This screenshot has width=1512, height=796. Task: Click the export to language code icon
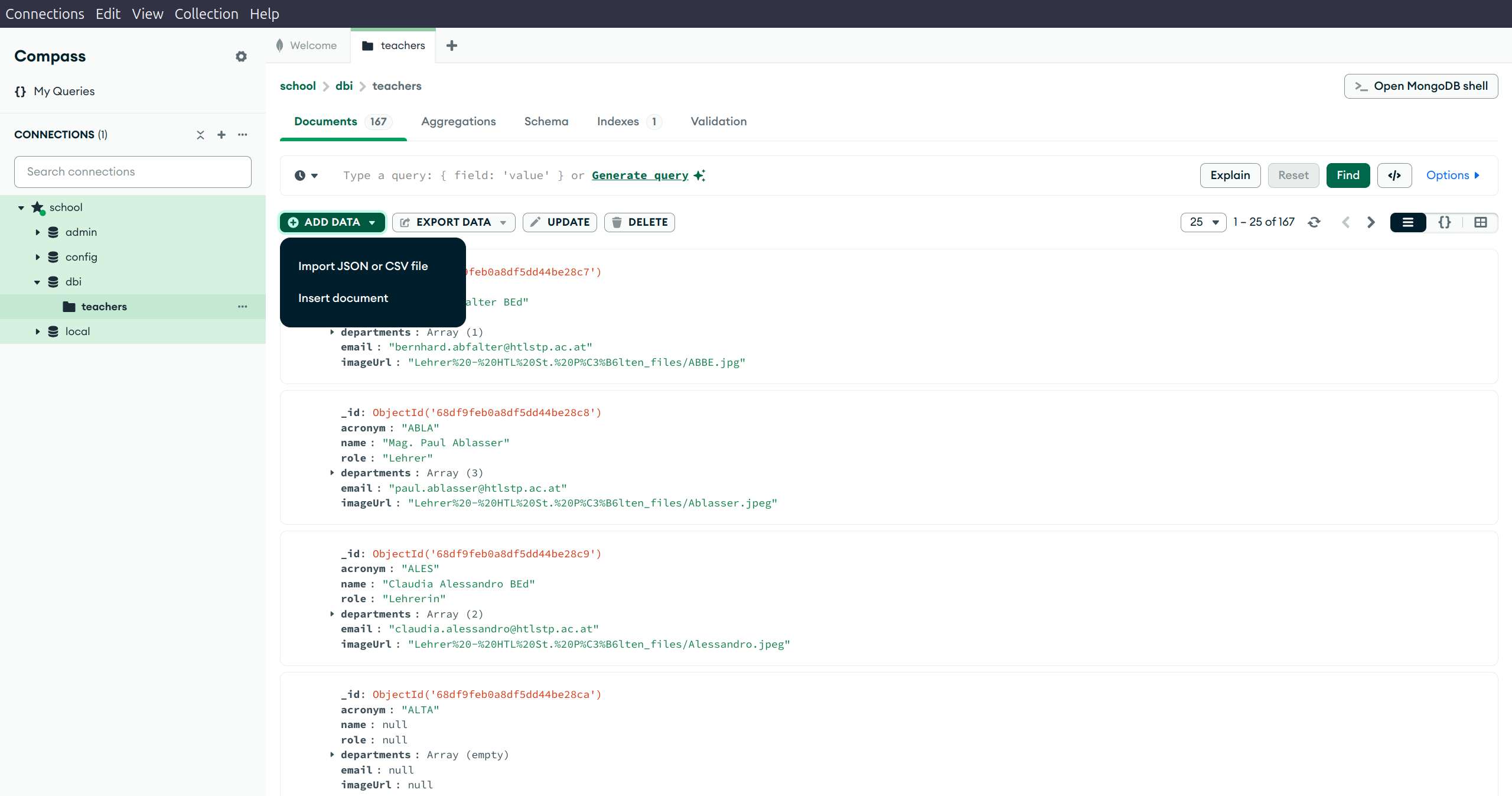(1394, 176)
